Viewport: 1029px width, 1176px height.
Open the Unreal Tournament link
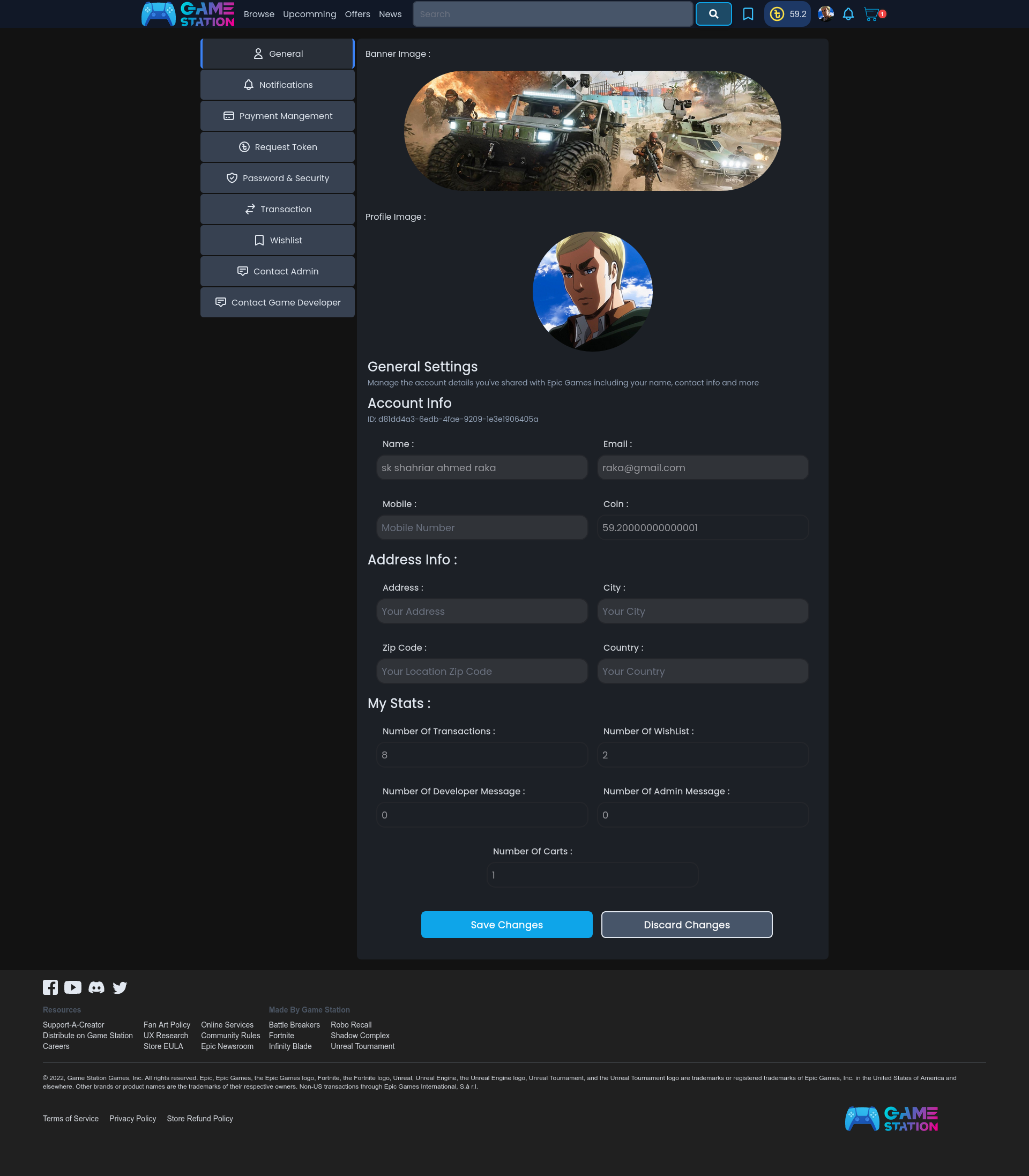[362, 1046]
